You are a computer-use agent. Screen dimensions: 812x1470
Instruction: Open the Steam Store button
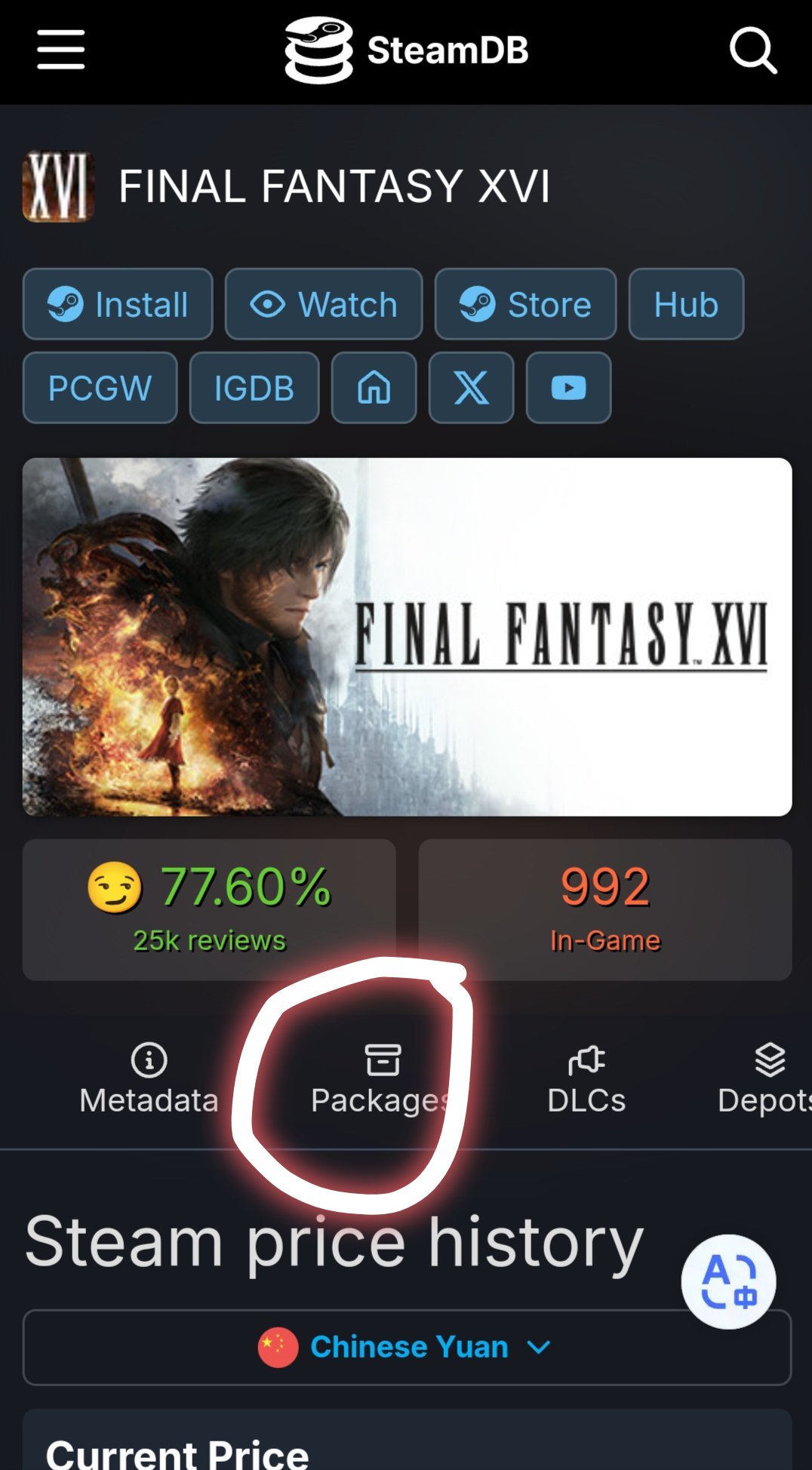point(526,304)
